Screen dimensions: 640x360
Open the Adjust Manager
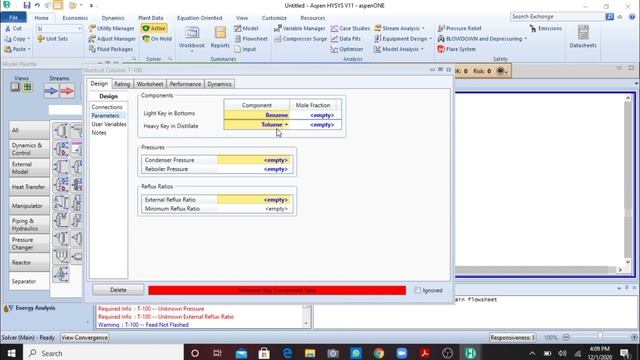(x=112, y=39)
